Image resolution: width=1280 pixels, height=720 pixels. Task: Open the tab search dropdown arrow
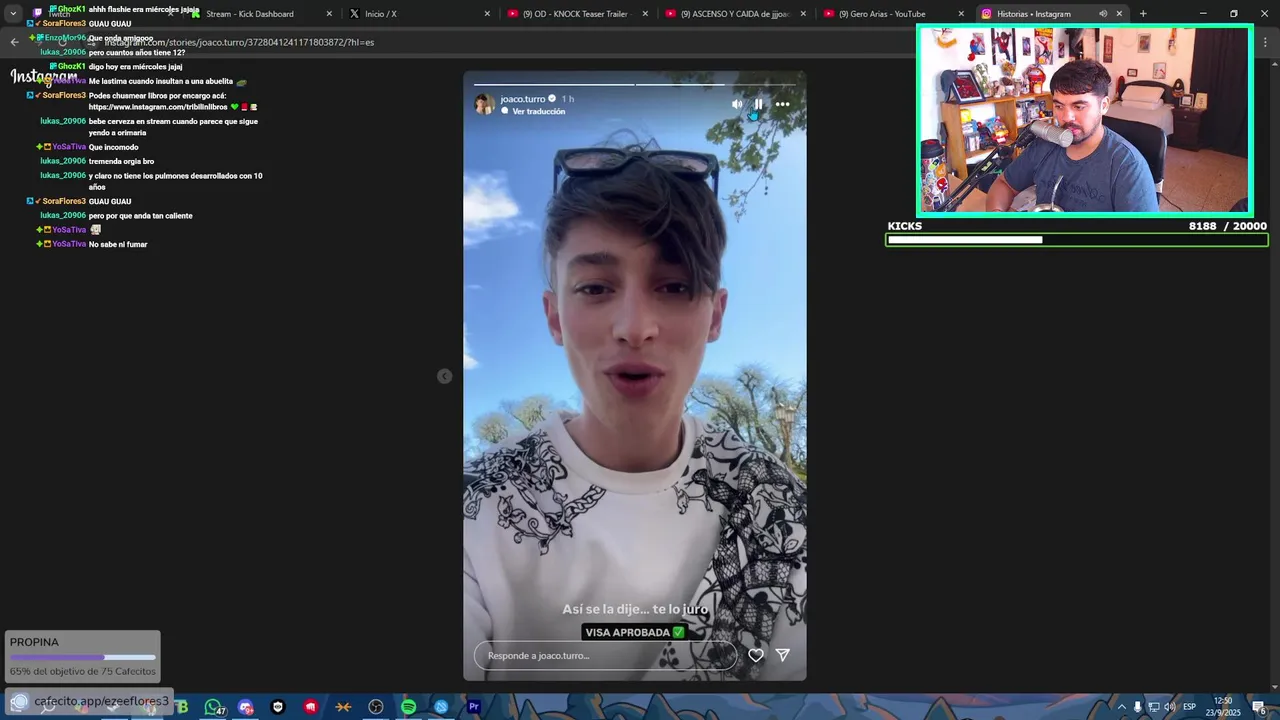[13, 14]
